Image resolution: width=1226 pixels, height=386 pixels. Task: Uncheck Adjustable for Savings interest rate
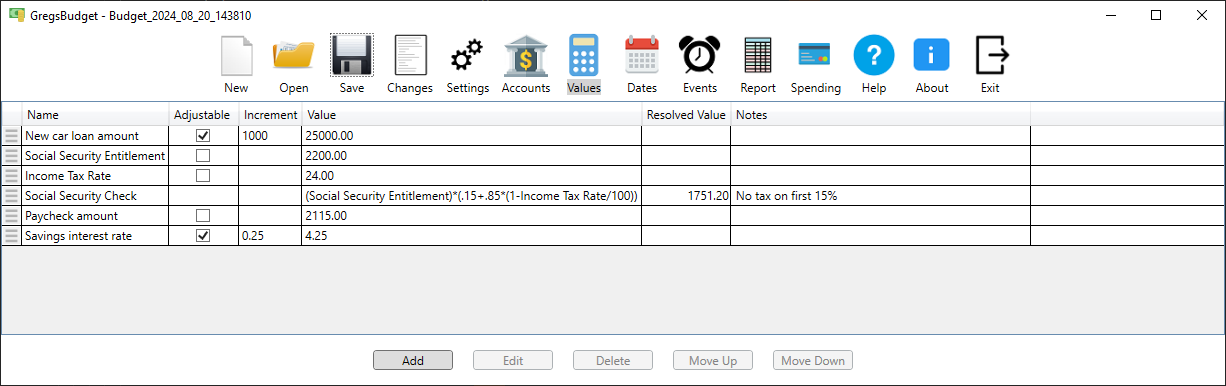pyautogui.click(x=203, y=235)
